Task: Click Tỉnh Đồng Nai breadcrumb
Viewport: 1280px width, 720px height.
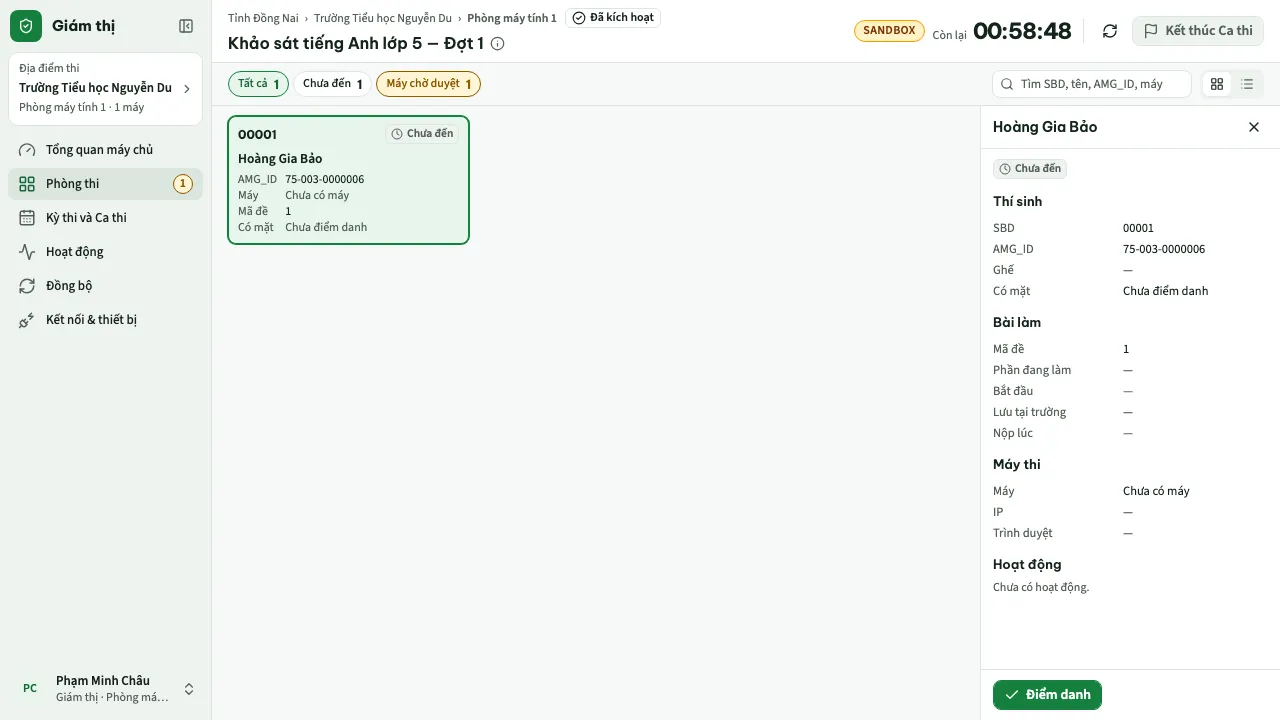Action: 263,18
